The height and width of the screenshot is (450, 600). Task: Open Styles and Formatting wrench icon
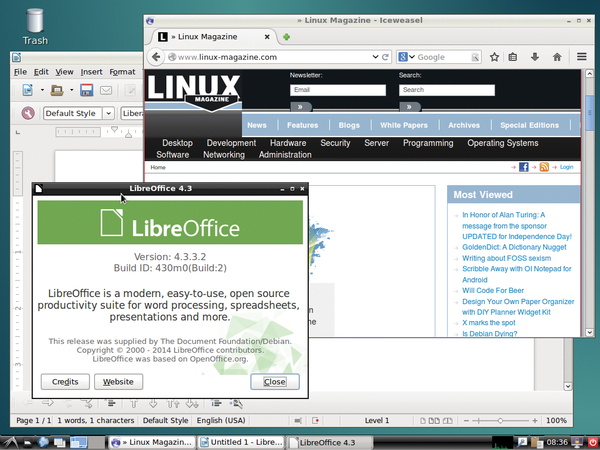point(28,113)
